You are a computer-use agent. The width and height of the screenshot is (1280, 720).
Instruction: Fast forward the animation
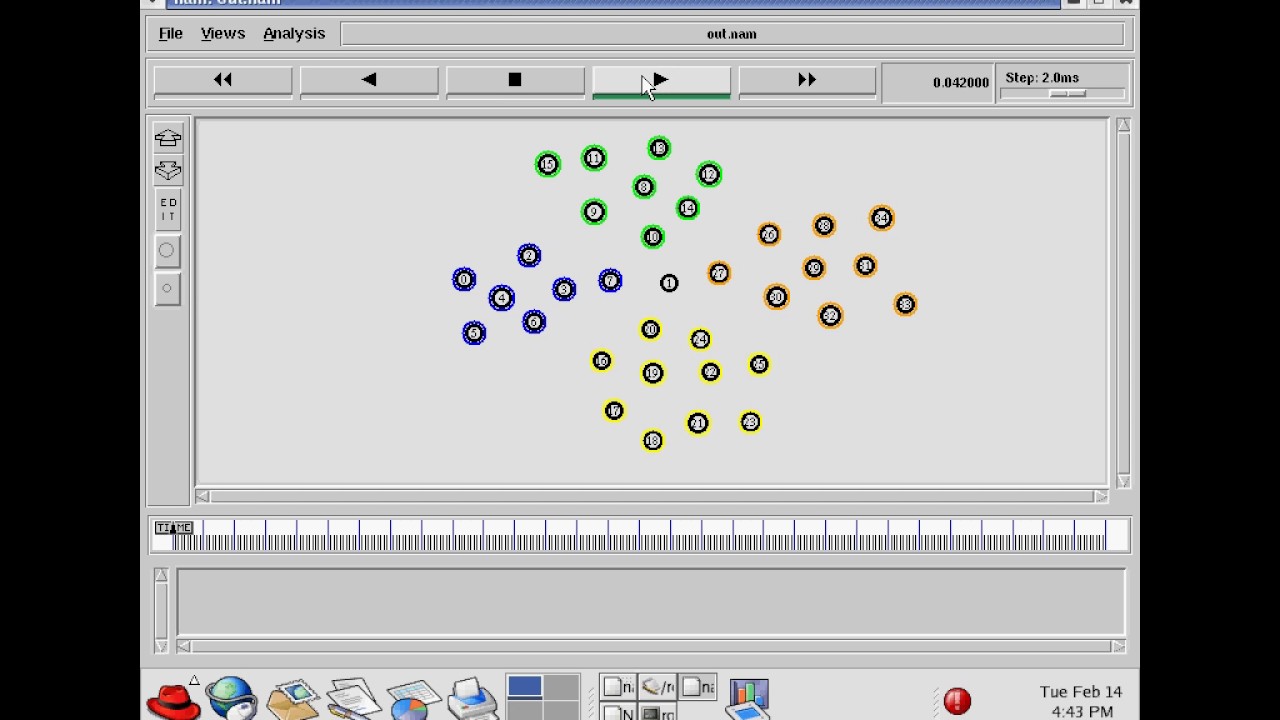pos(807,80)
